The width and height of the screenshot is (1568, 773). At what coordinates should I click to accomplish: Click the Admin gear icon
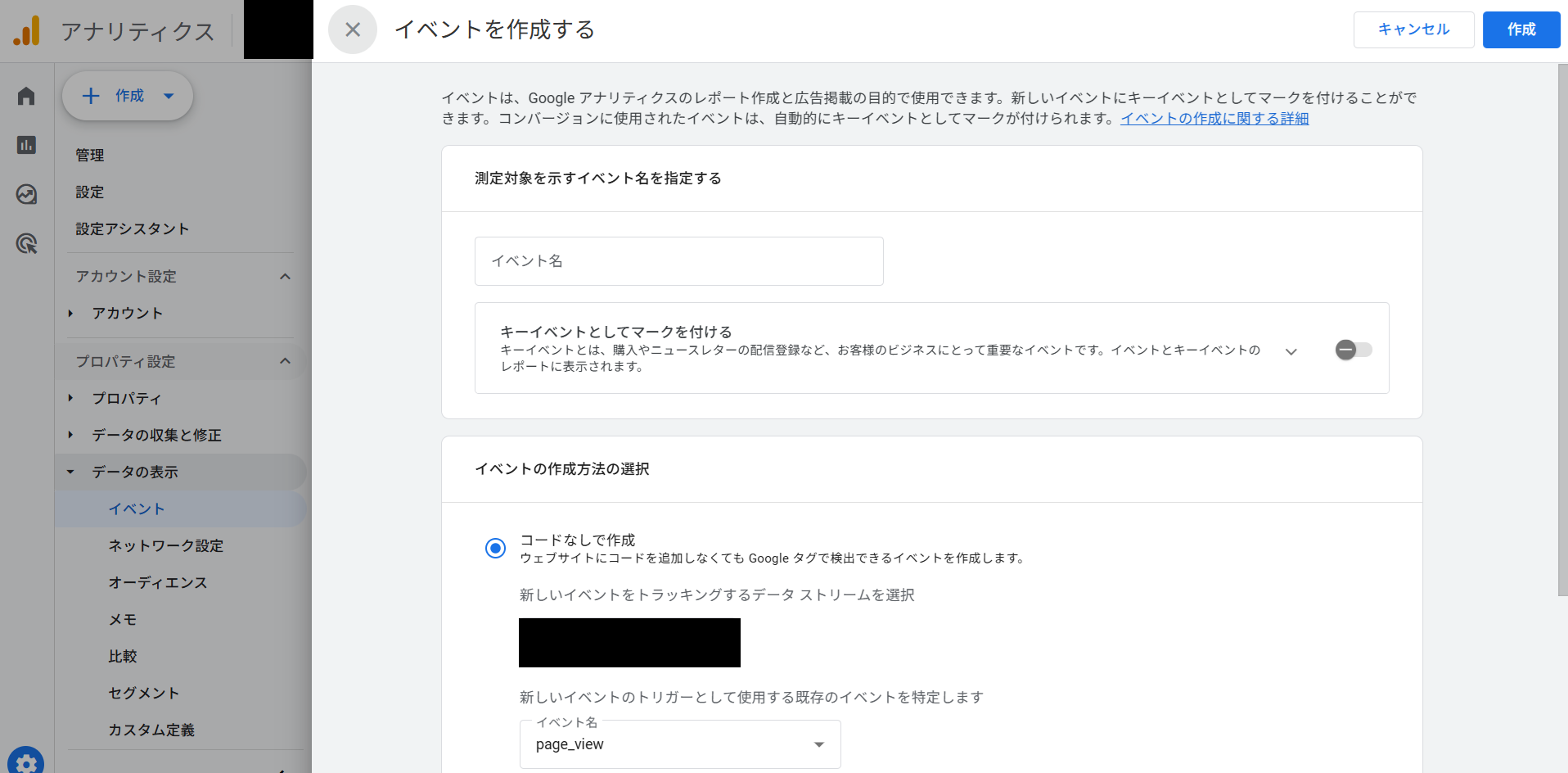click(x=26, y=762)
